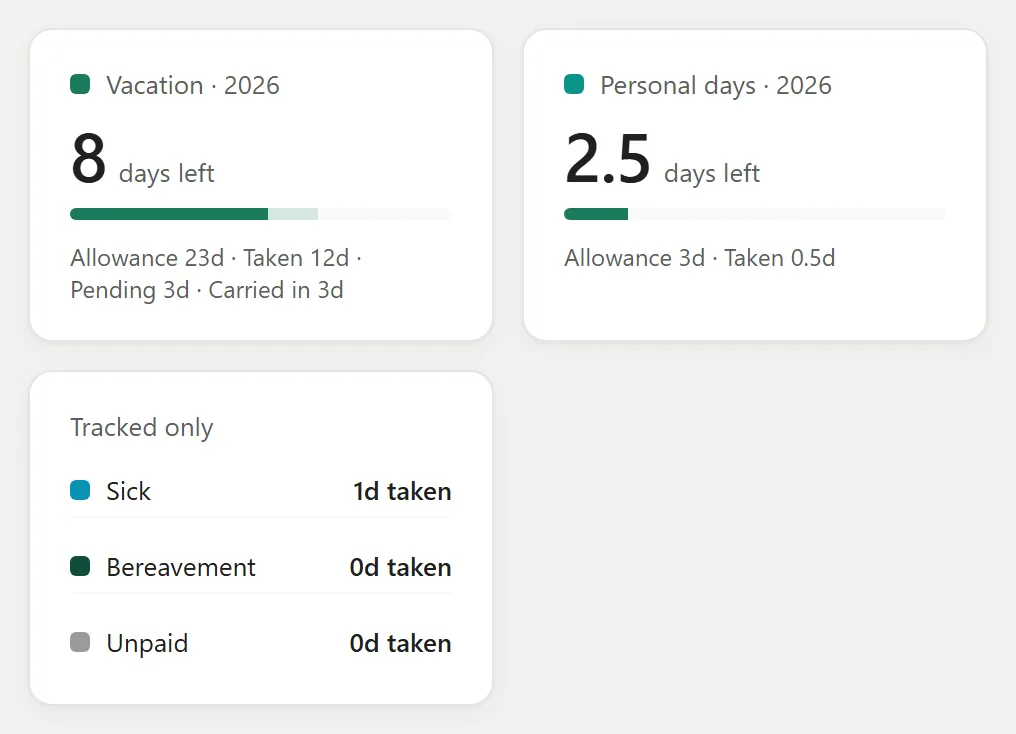
Task: Open the Vacation 2026 card title
Action: [x=193, y=85]
